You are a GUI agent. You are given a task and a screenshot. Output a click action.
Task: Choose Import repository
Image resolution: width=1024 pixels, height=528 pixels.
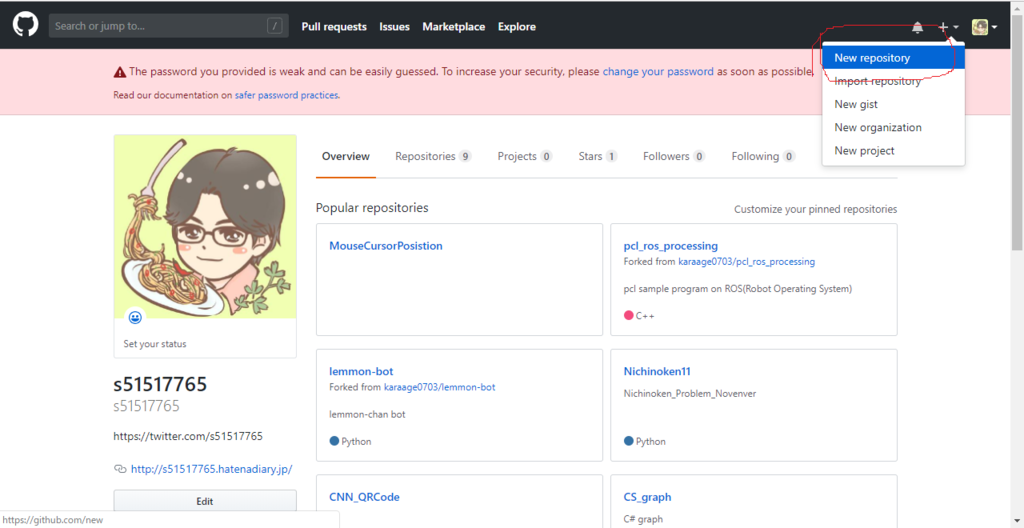[893, 81]
